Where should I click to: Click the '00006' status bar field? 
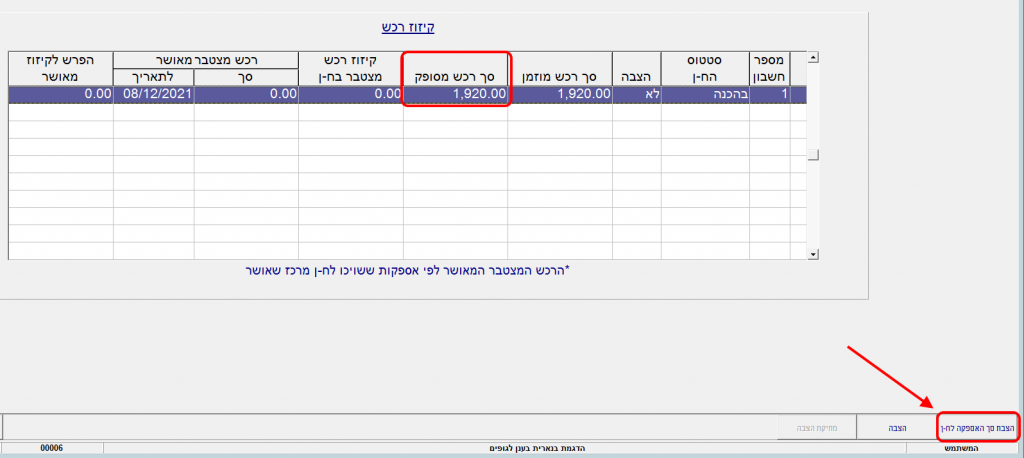pos(52,449)
